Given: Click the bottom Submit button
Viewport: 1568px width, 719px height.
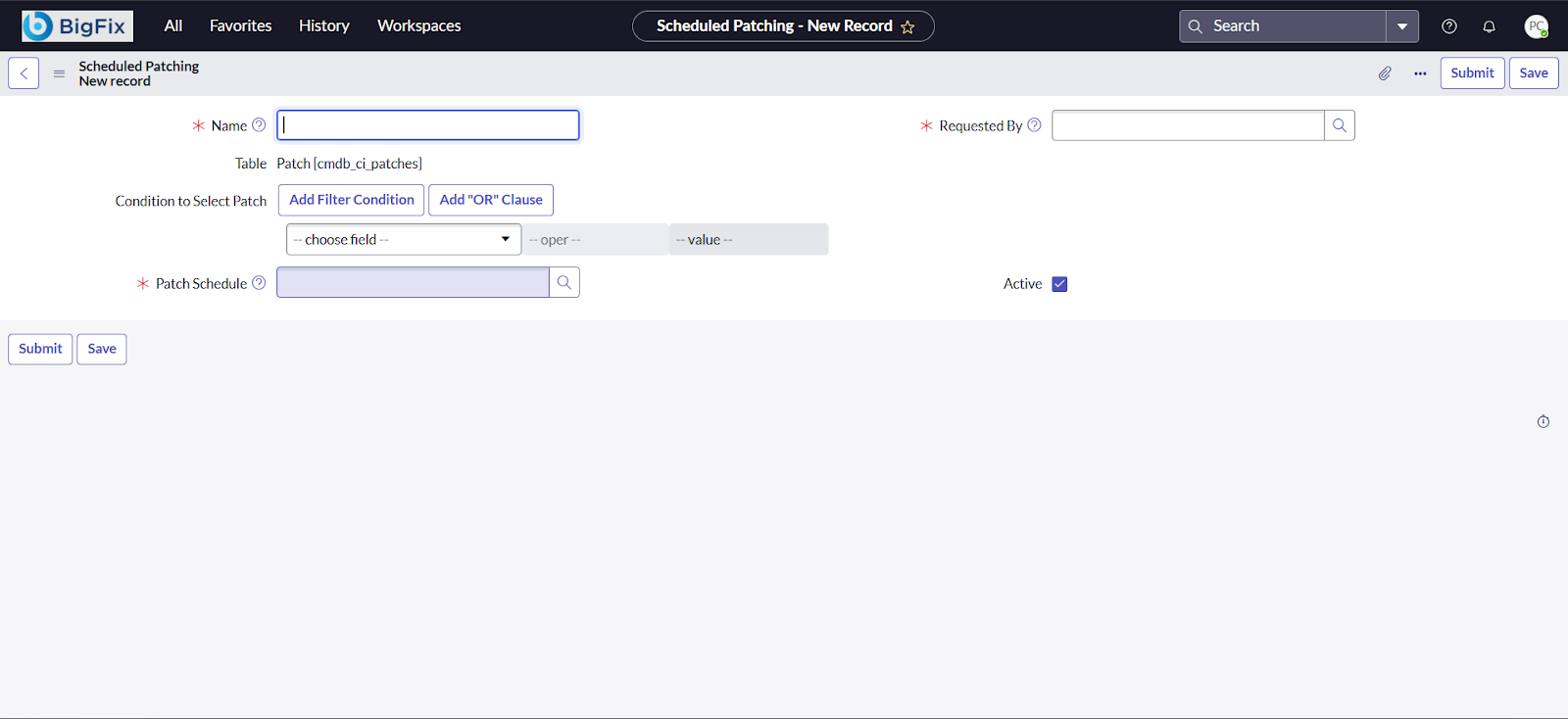Looking at the screenshot, I should pos(40,349).
